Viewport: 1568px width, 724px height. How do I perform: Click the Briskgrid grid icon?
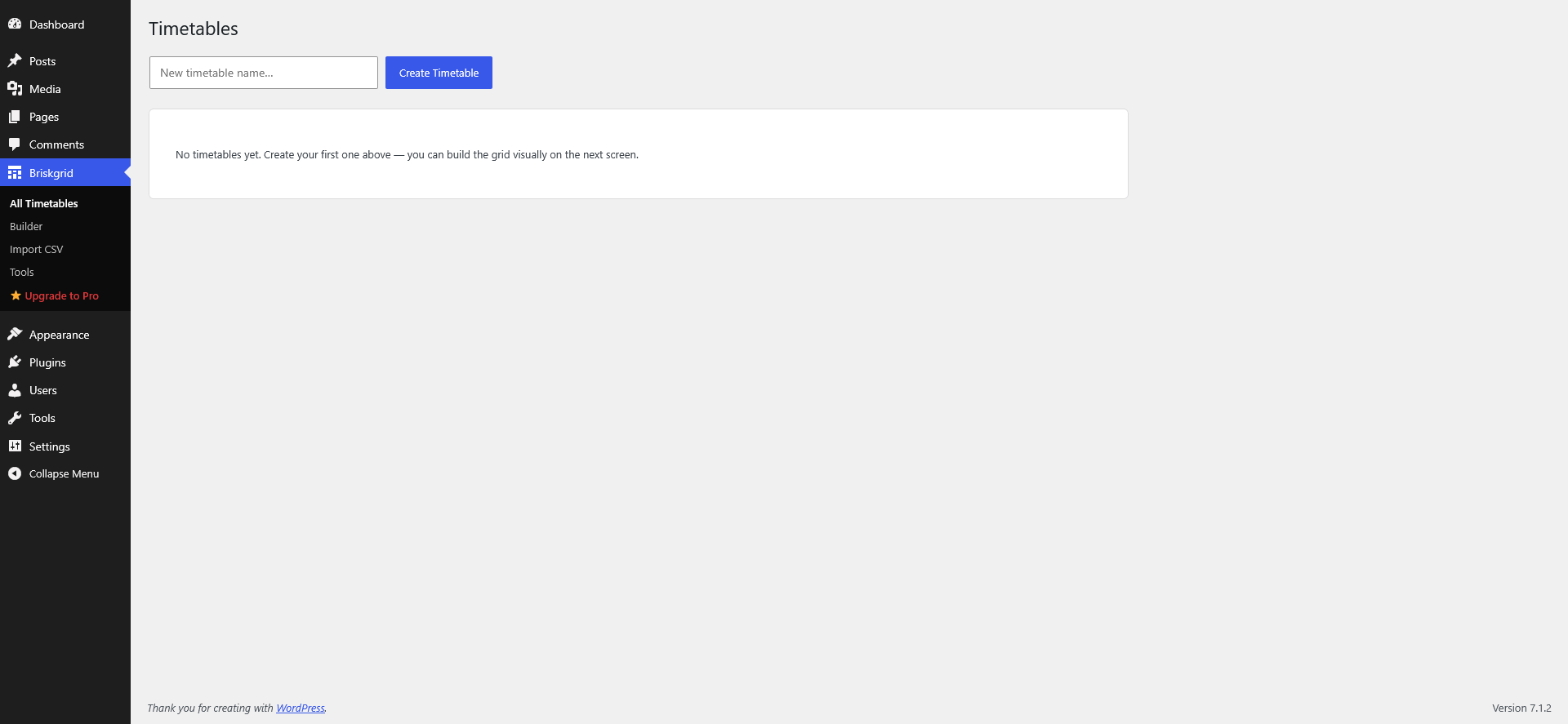click(15, 172)
